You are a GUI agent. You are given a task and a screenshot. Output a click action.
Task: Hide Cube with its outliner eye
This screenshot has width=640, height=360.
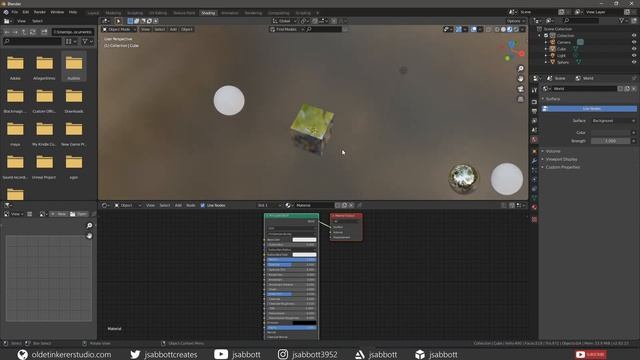[x=634, y=49]
